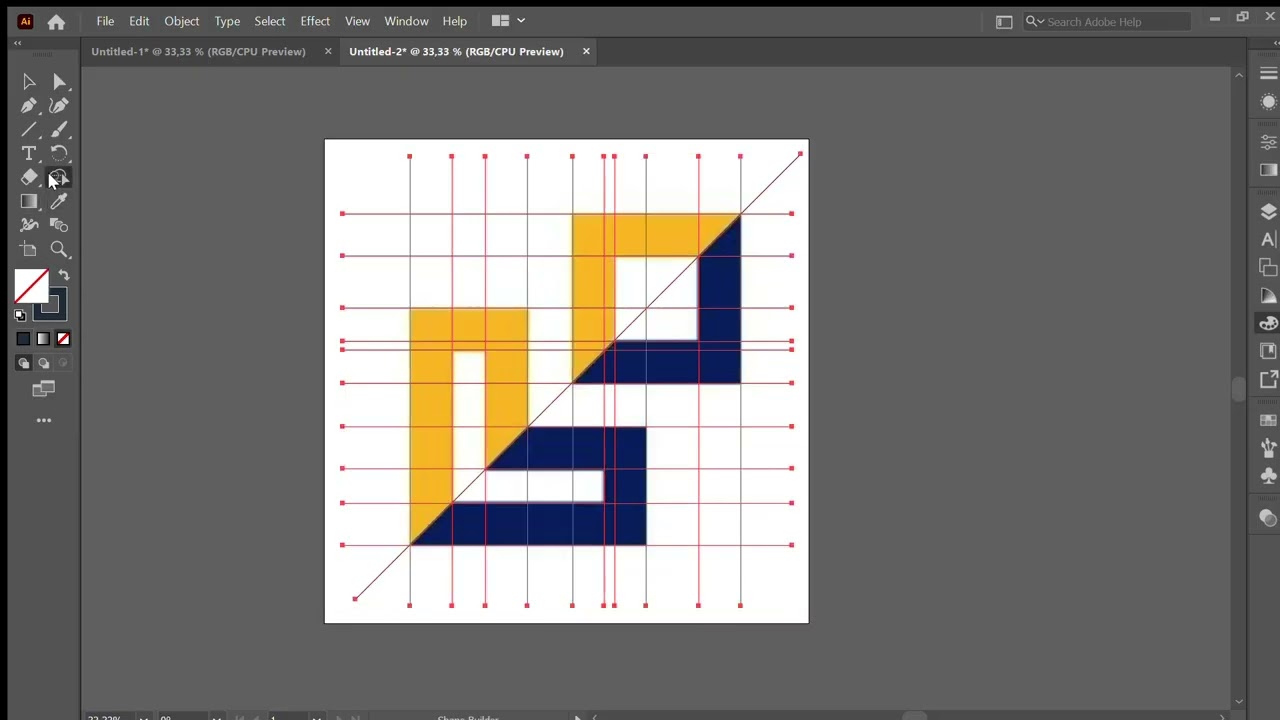Expand the tools panel double arrow
This screenshot has width=1280, height=720.
click(x=17, y=44)
